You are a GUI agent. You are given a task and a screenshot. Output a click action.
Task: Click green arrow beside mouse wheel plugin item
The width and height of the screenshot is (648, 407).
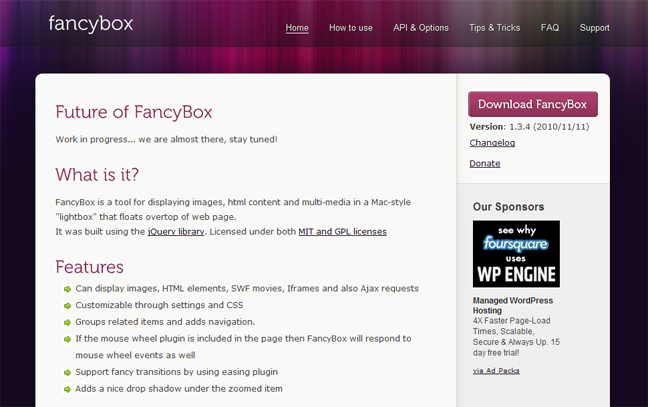[x=67, y=339]
